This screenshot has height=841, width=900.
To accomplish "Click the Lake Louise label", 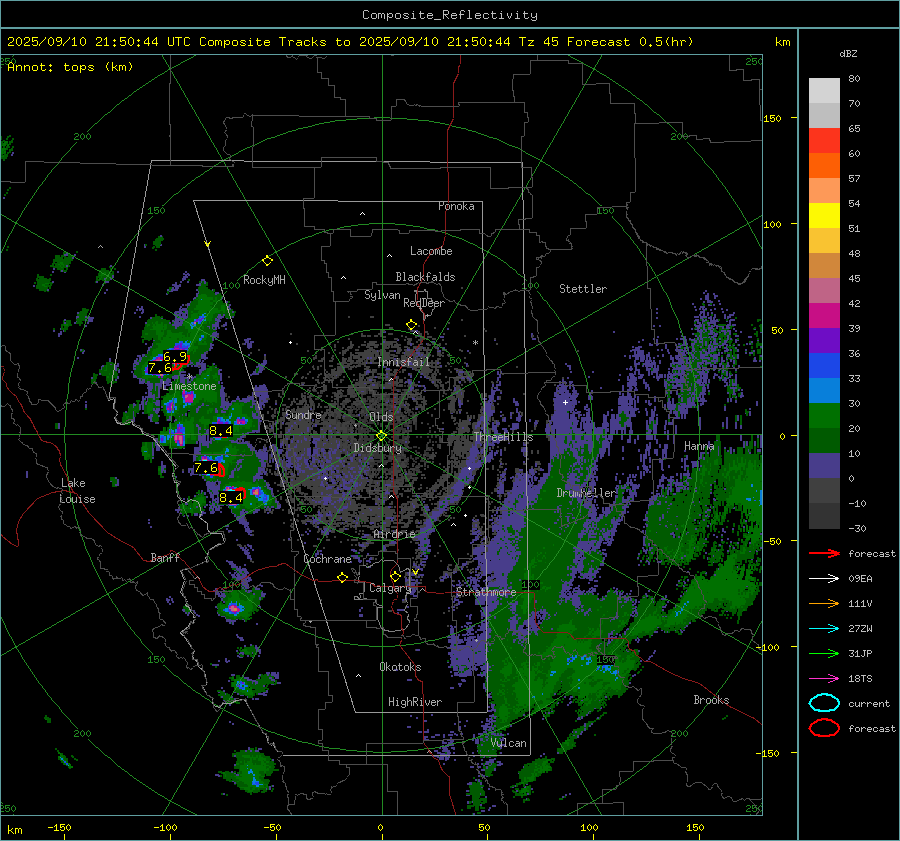I will point(77,491).
